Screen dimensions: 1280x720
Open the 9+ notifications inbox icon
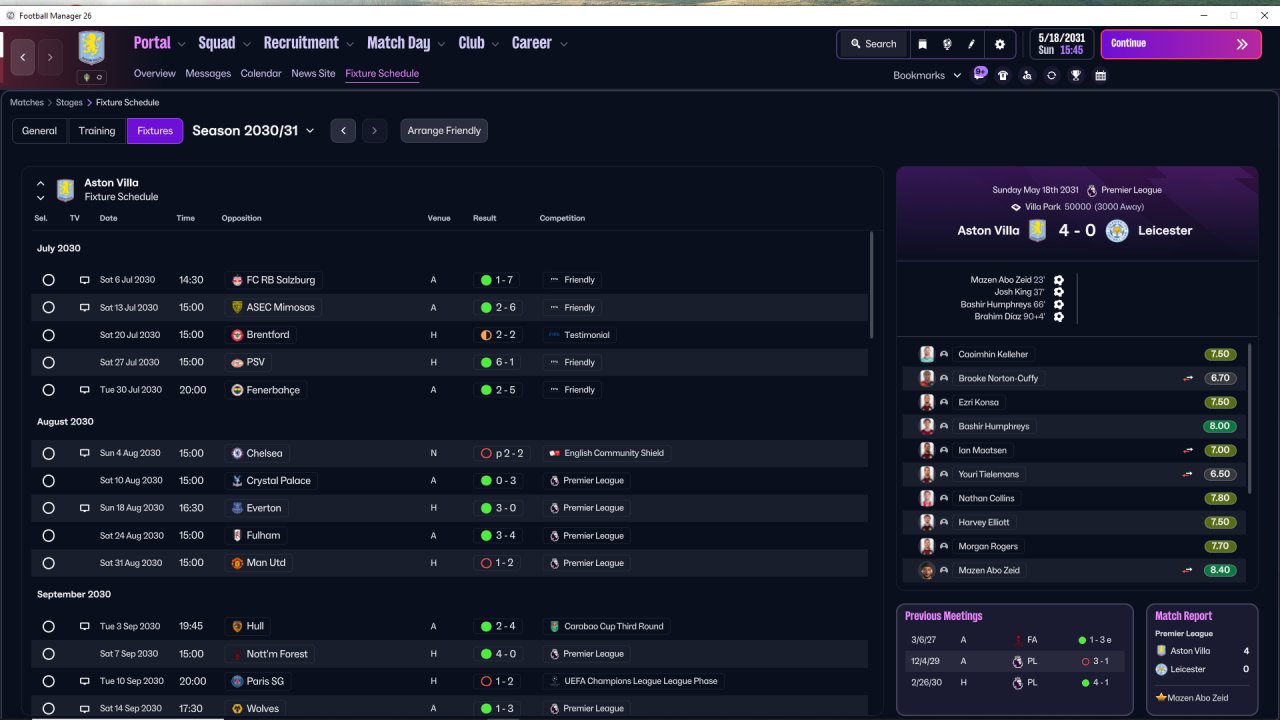point(980,75)
